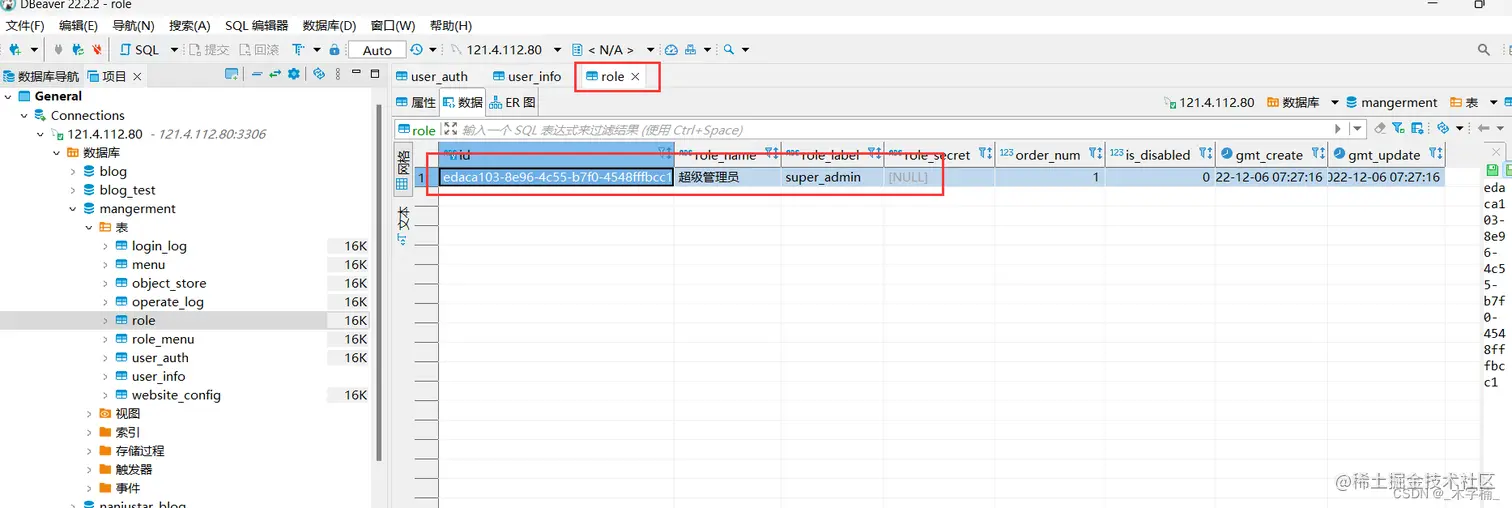Image resolution: width=1512 pixels, height=508 pixels.
Task: Open the SQL 编辑器 menu
Action: 256,25
